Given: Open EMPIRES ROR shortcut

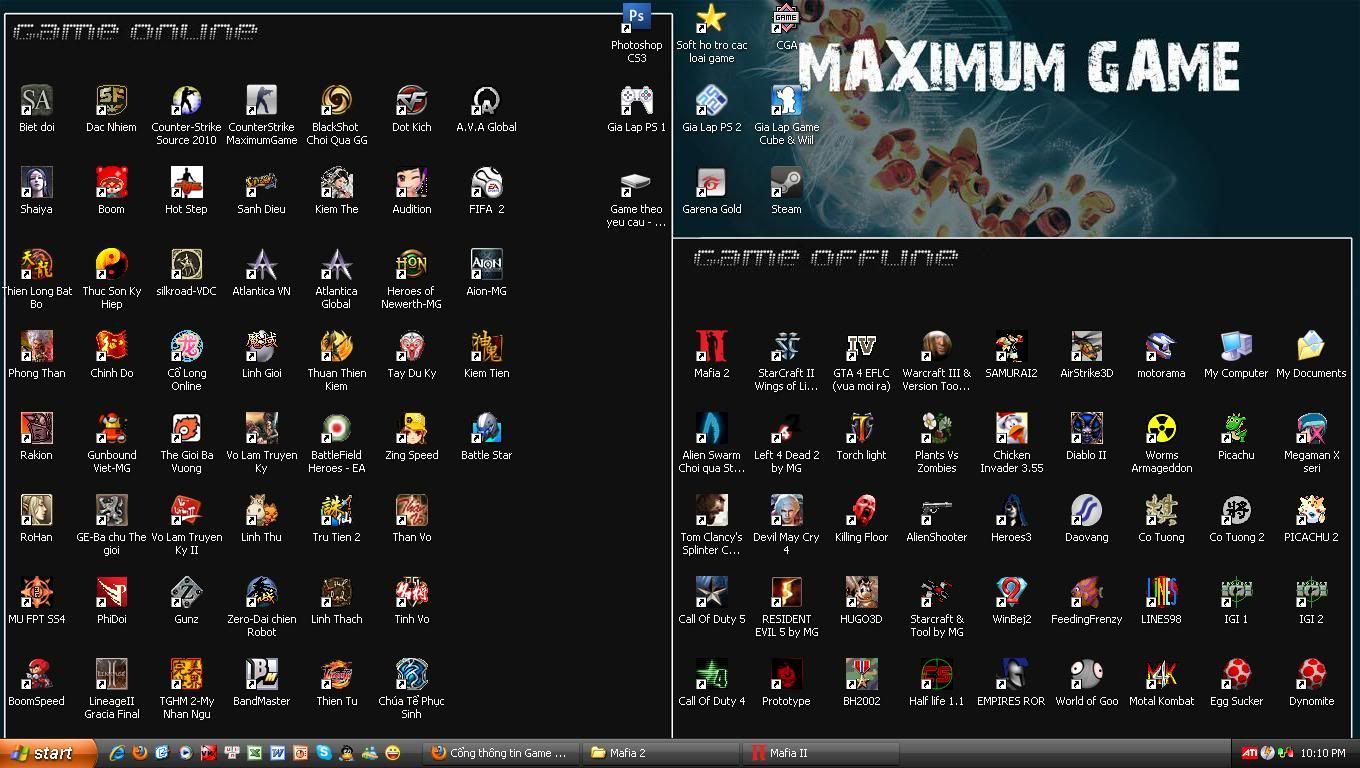Looking at the screenshot, I should coord(1011,674).
